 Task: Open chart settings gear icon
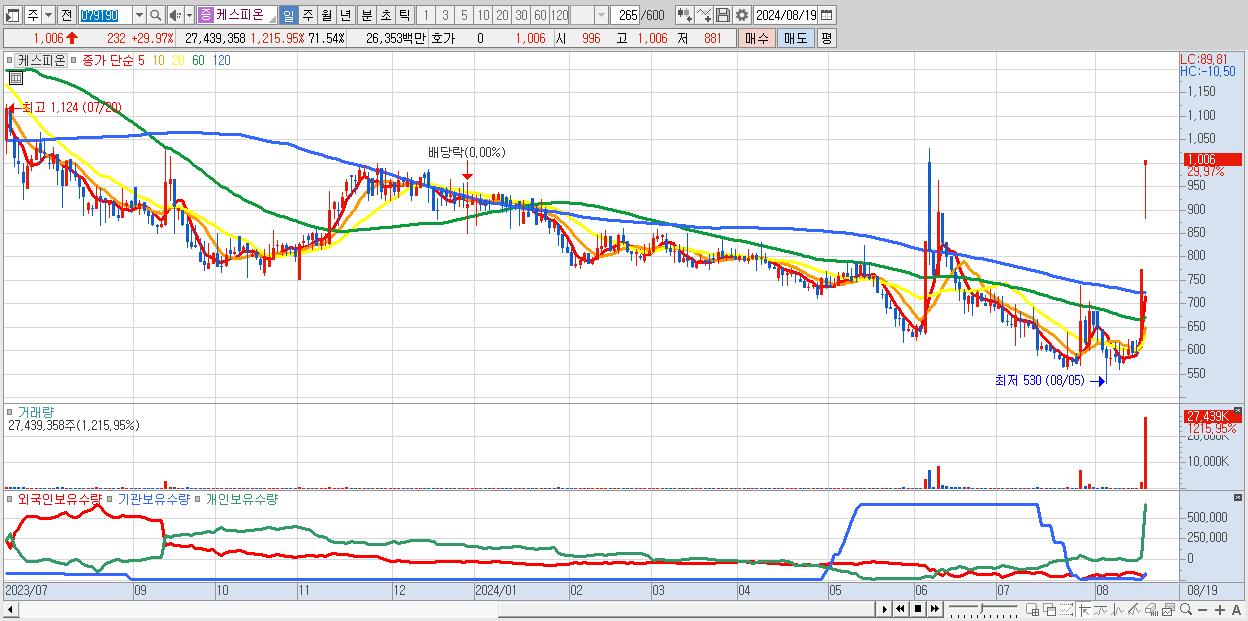coord(742,15)
